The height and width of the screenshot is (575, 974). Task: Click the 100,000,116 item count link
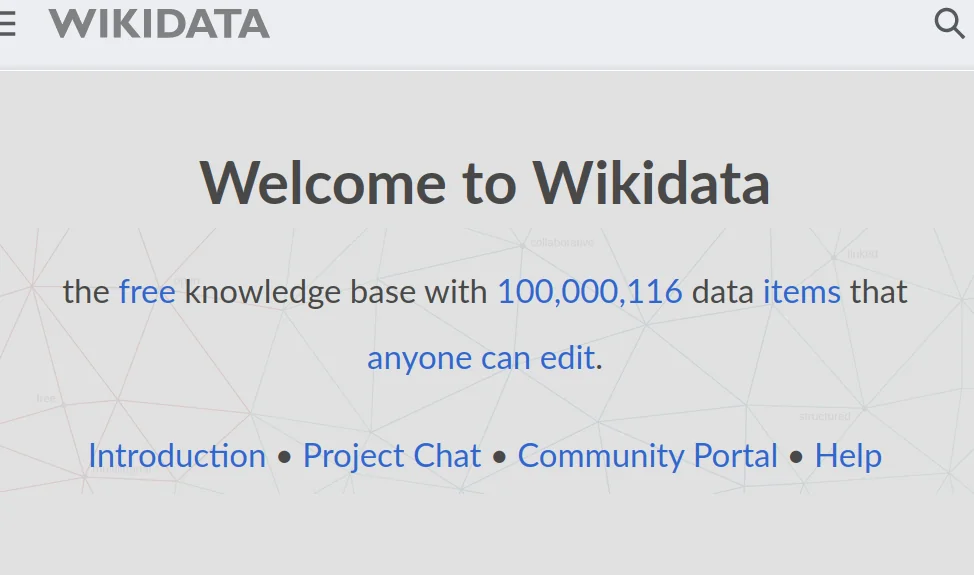click(x=589, y=292)
